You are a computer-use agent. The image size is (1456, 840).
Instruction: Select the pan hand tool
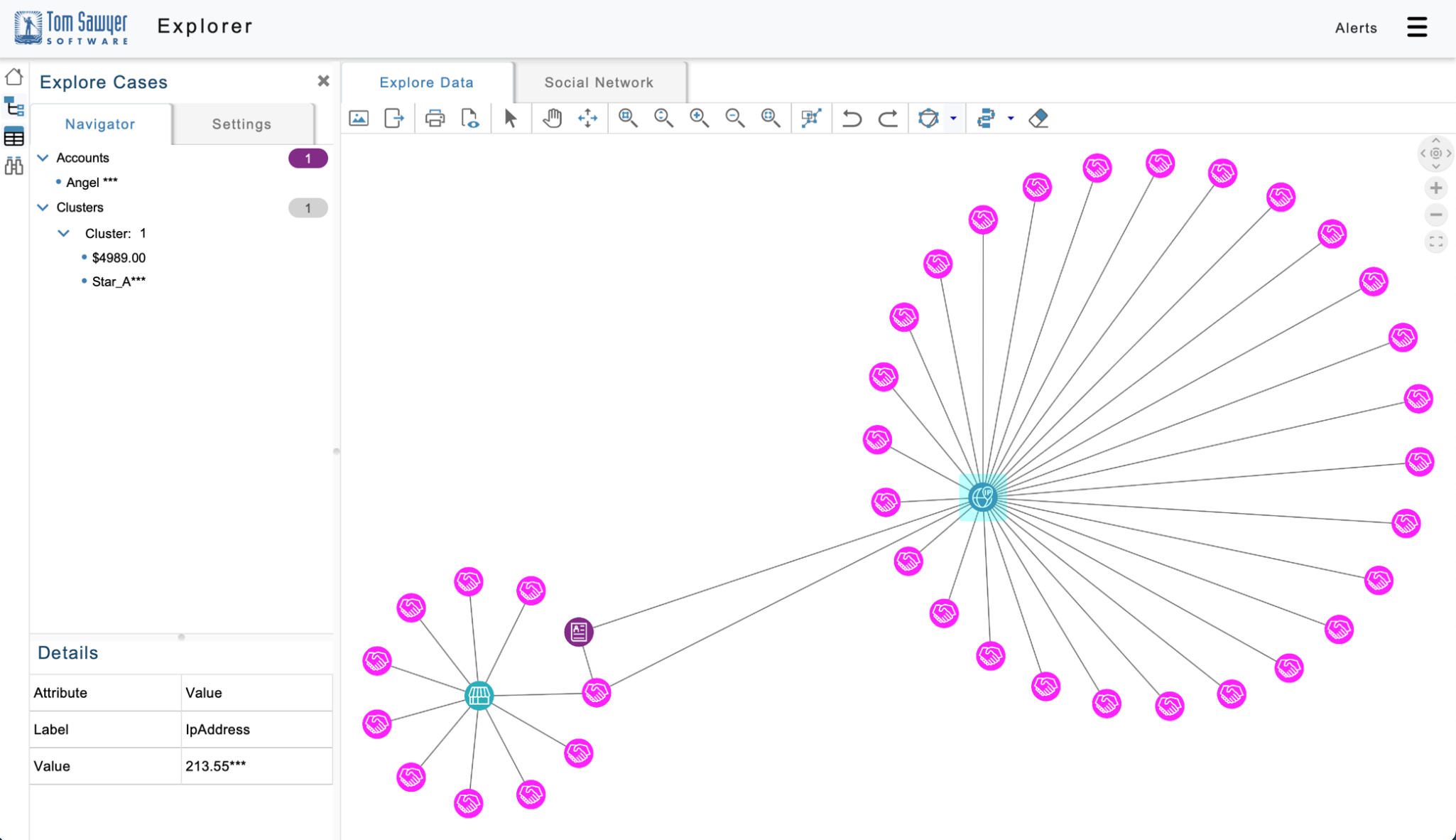(x=552, y=118)
